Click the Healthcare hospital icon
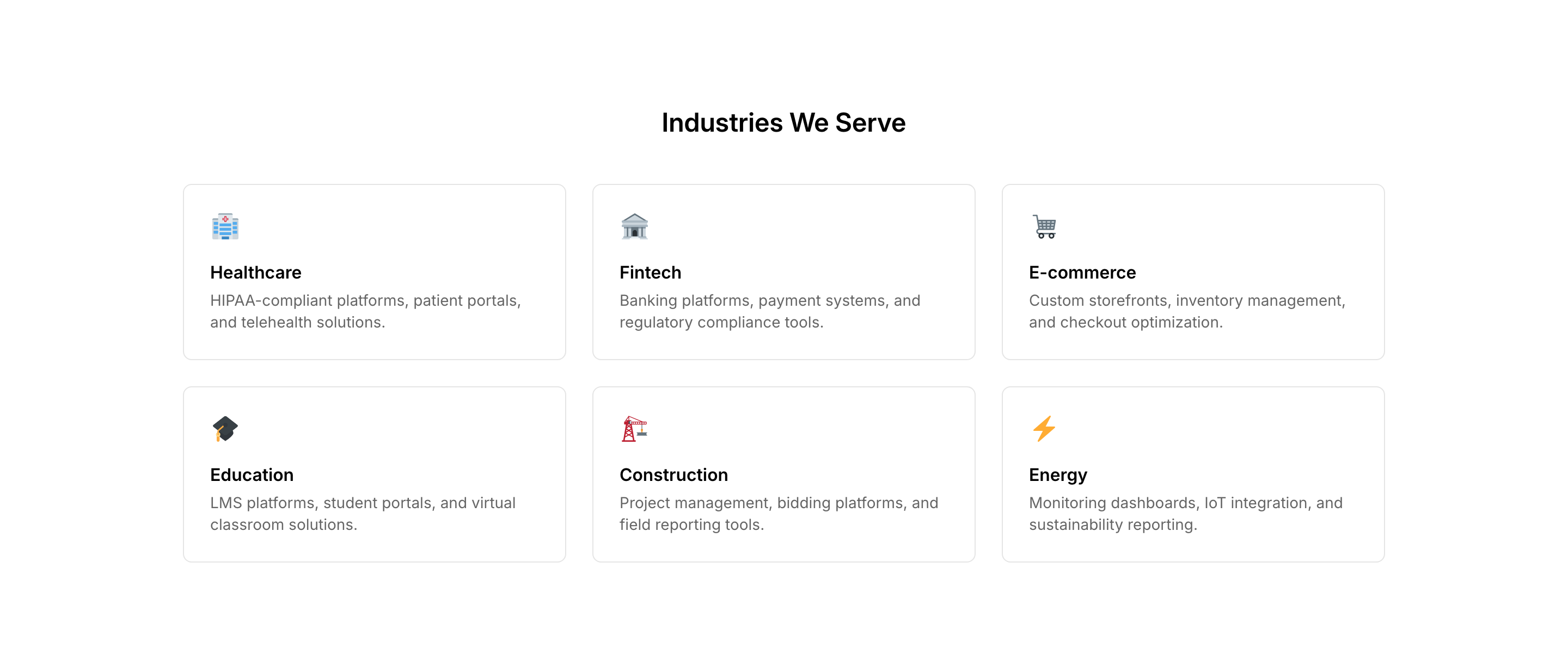Screen dimensions: 1568x667 (x=225, y=226)
